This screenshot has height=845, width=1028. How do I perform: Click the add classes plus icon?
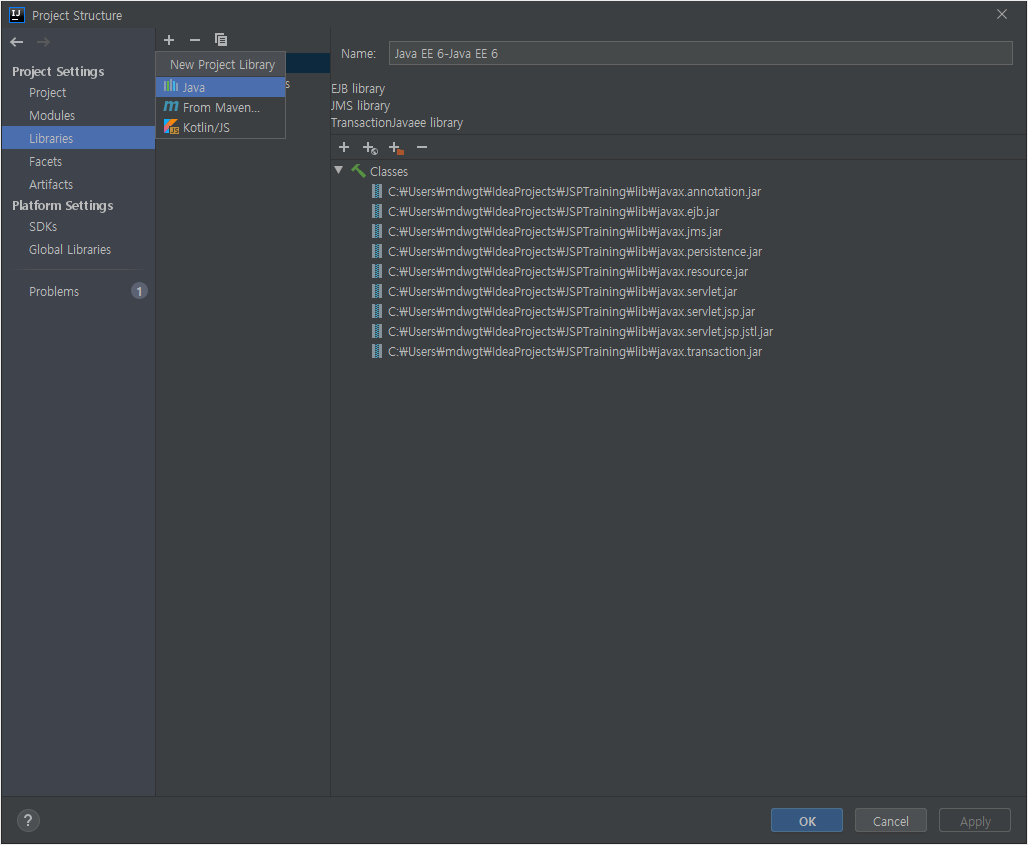tap(344, 147)
